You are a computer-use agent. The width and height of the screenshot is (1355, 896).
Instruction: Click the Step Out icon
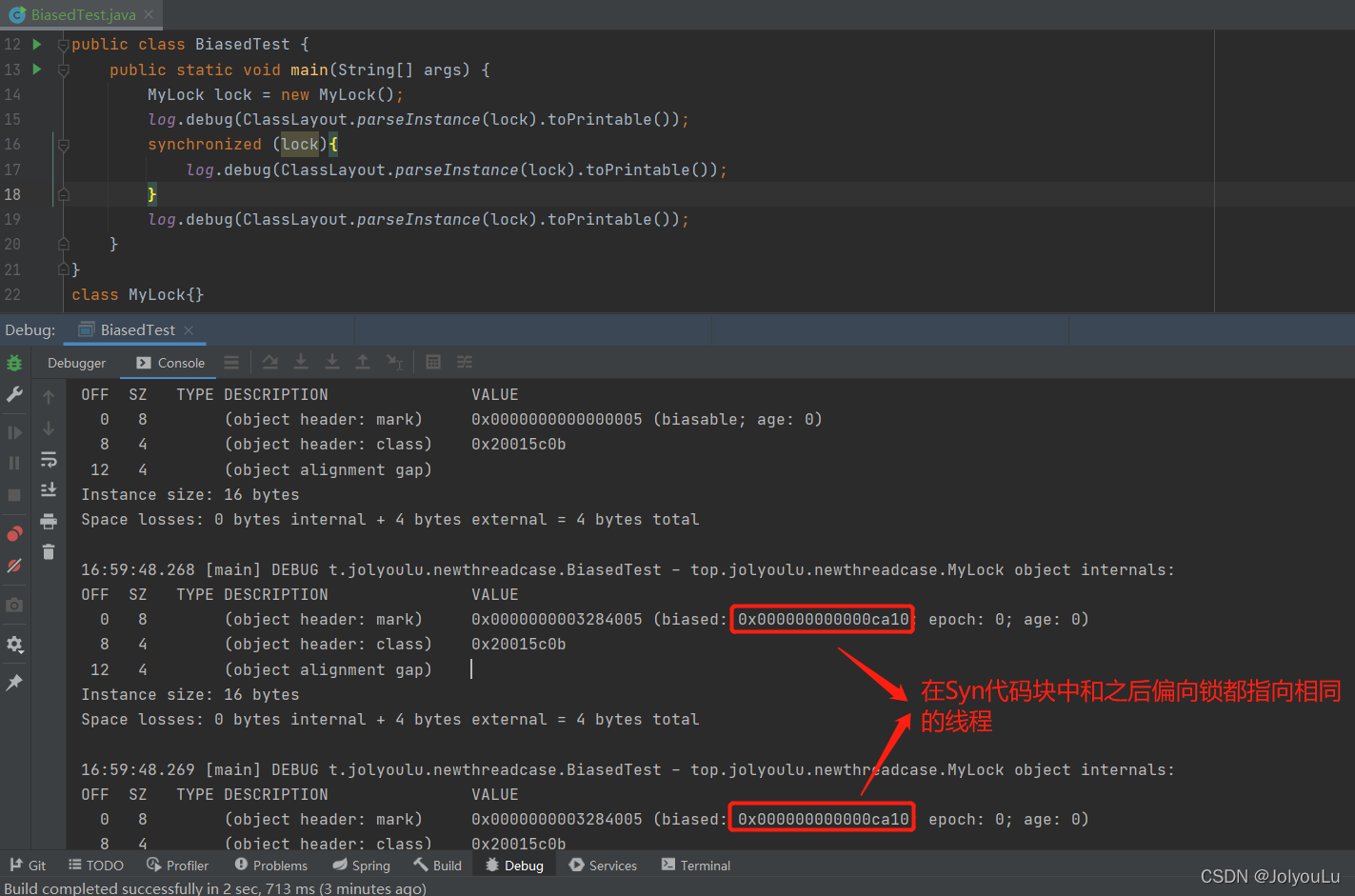pyautogui.click(x=363, y=362)
